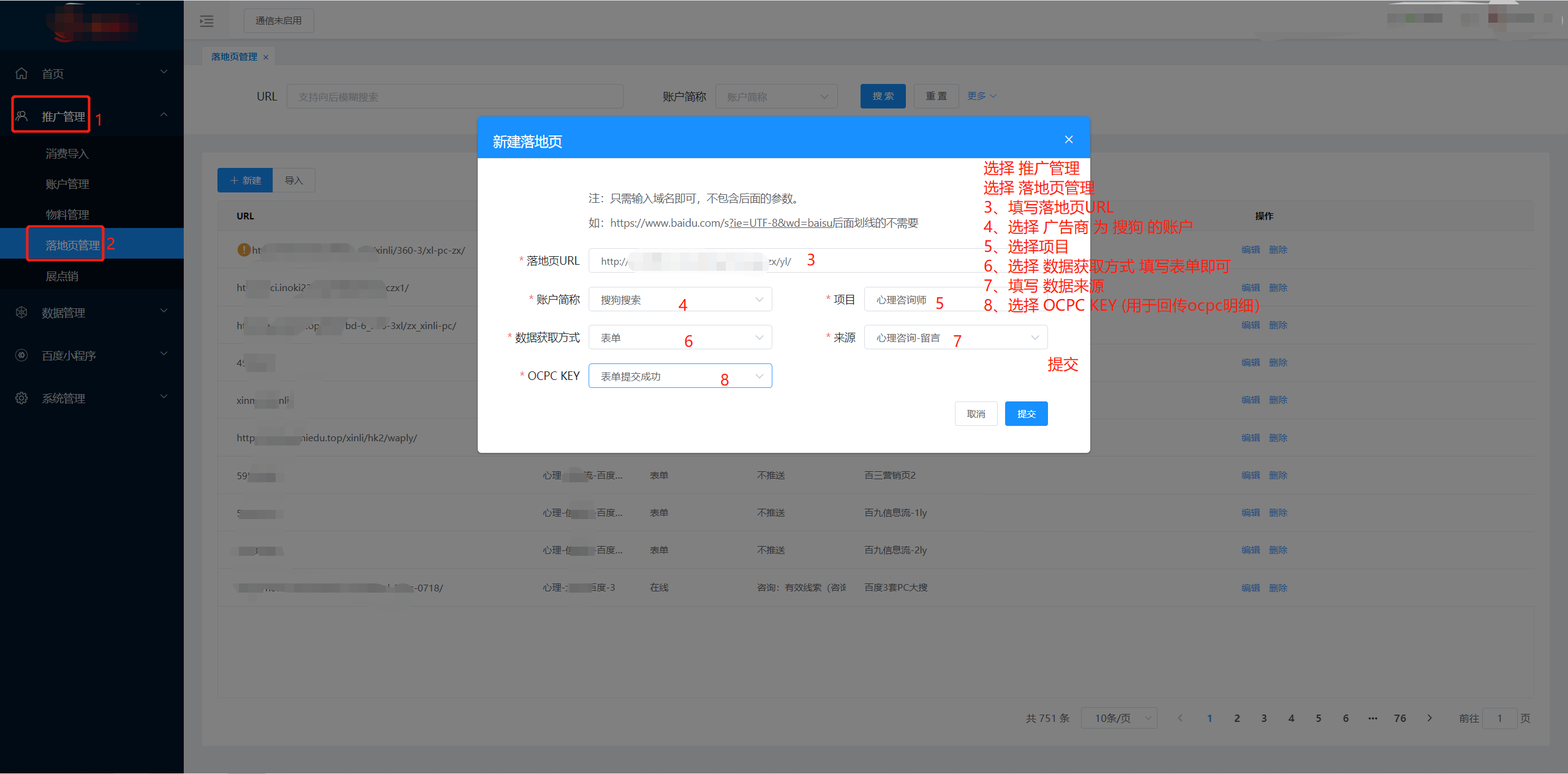
Task: Close the 落地页管理 tab via x icon
Action: coord(266,57)
